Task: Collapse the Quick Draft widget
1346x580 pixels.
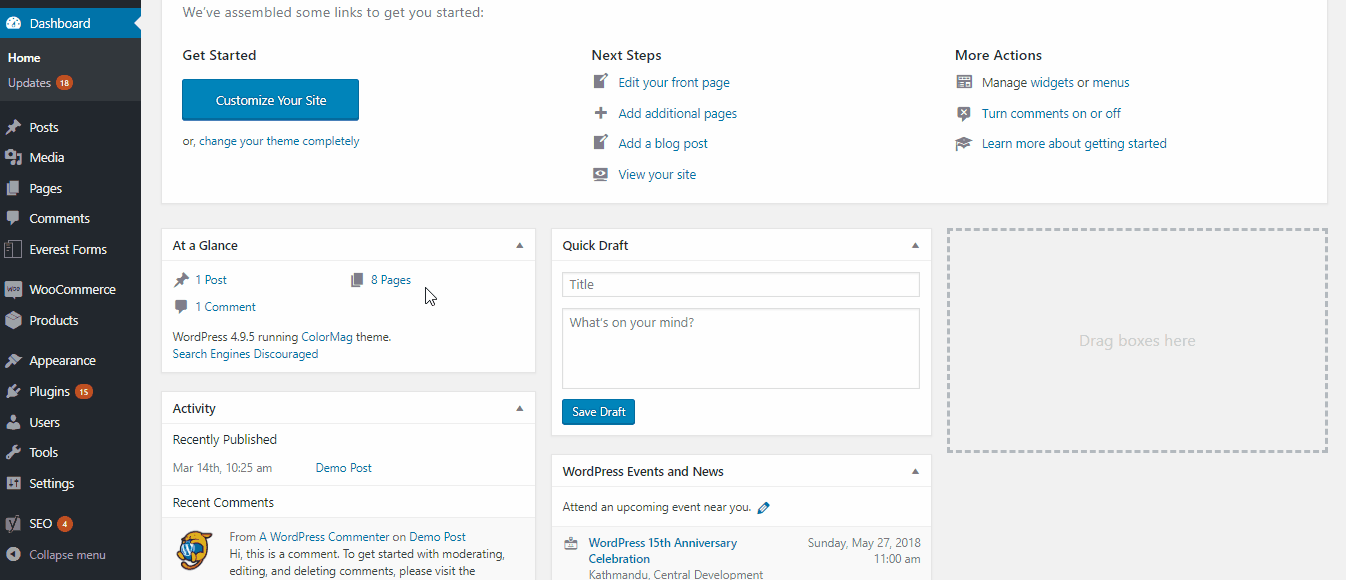Action: coord(915,245)
